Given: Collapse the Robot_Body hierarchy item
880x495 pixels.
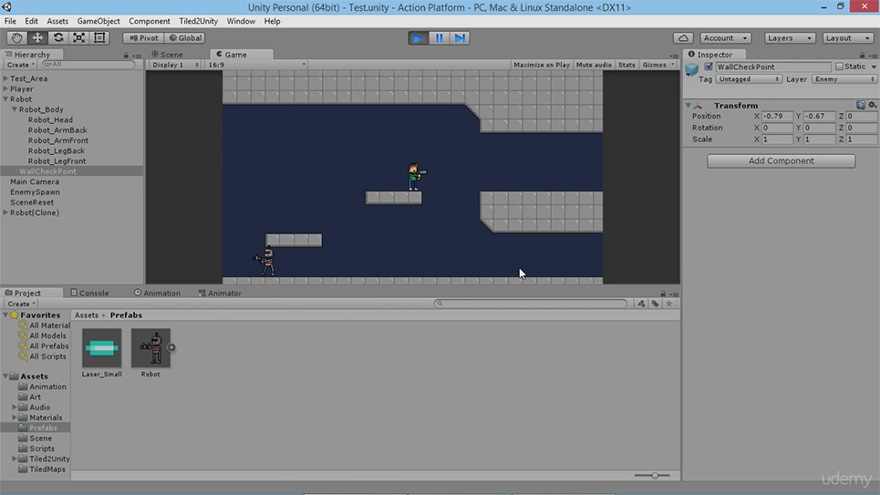Looking at the screenshot, I should click(15, 109).
